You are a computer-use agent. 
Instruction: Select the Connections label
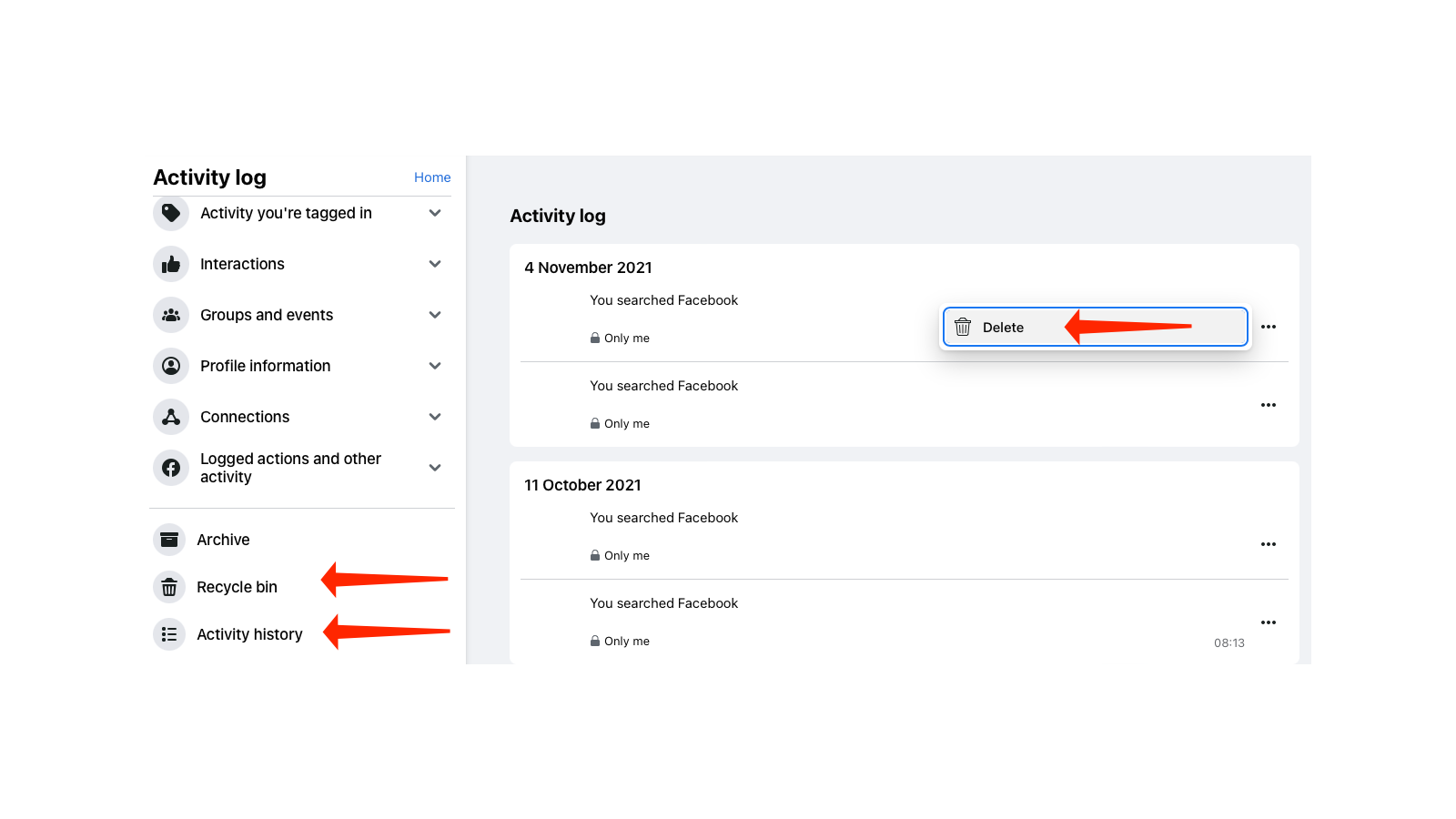click(x=245, y=417)
